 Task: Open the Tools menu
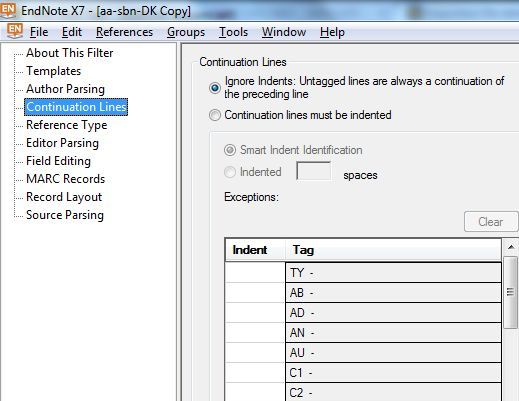[233, 32]
